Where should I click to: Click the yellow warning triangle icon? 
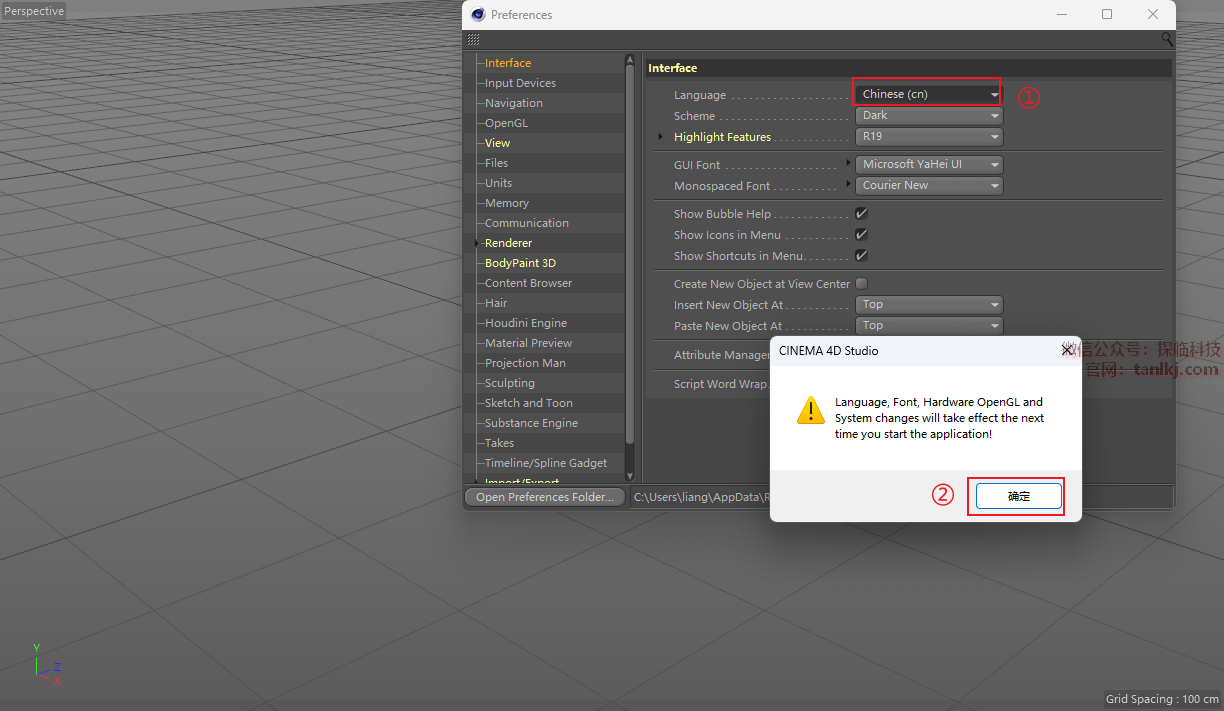[810, 411]
